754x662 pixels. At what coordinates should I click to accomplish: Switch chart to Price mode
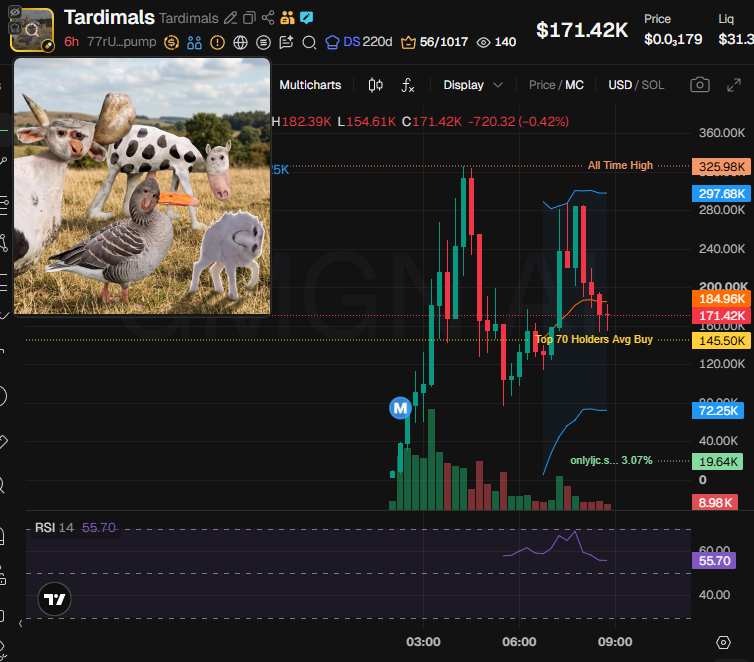click(x=542, y=85)
